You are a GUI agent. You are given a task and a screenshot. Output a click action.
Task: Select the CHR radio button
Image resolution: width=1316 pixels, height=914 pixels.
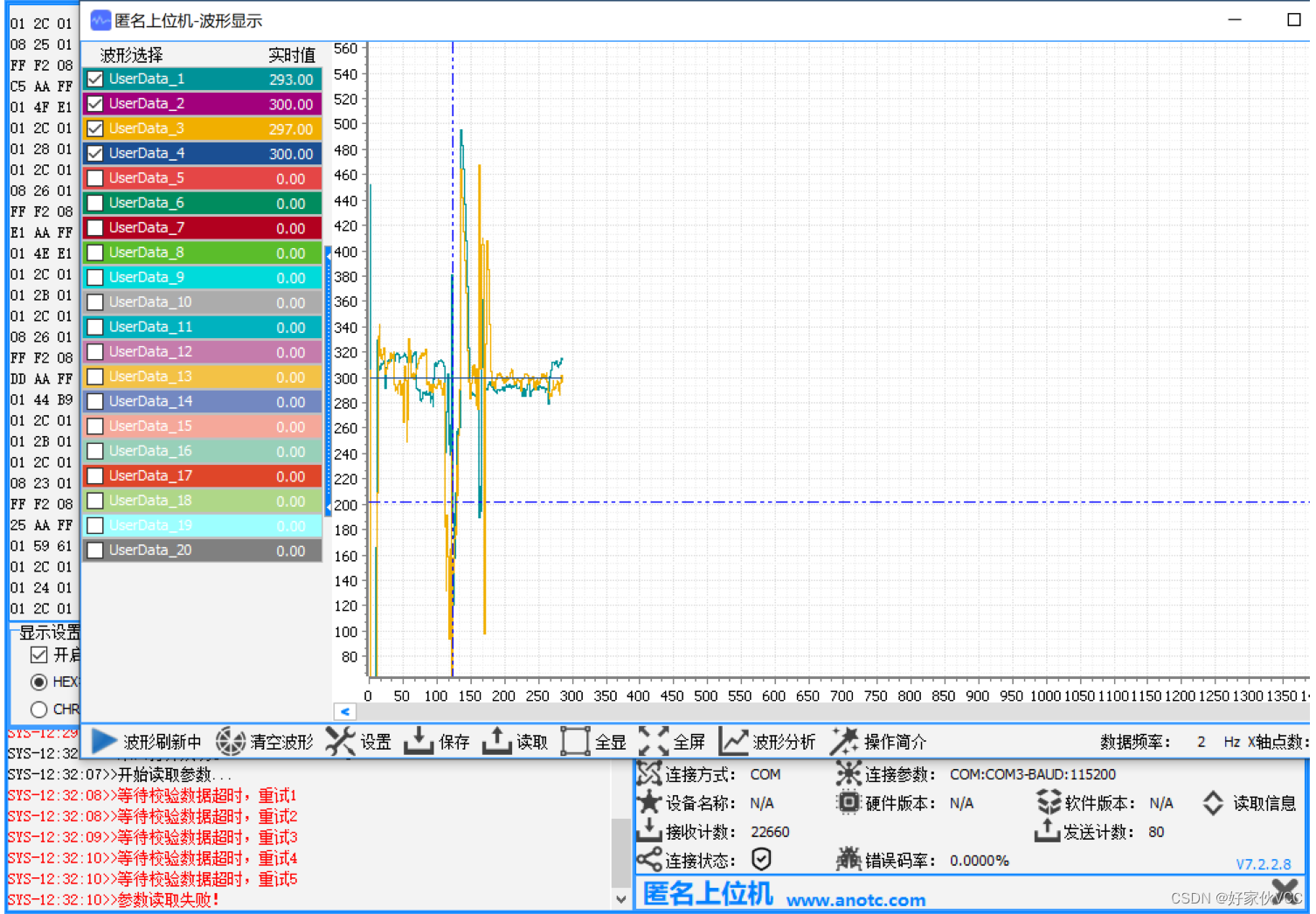point(38,710)
